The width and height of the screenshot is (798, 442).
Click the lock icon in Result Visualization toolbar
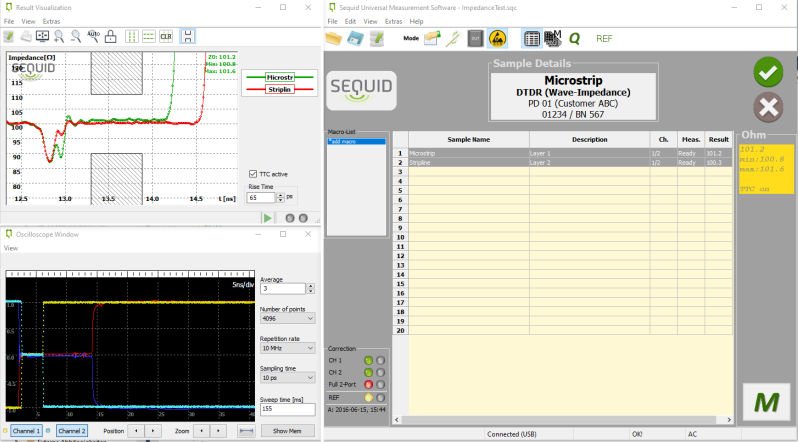point(111,37)
